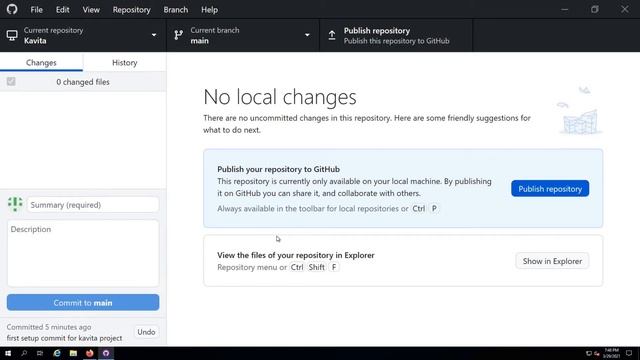Screen dimensions: 640x360
Task: Undo the last commit with Undo button
Action: (146, 332)
